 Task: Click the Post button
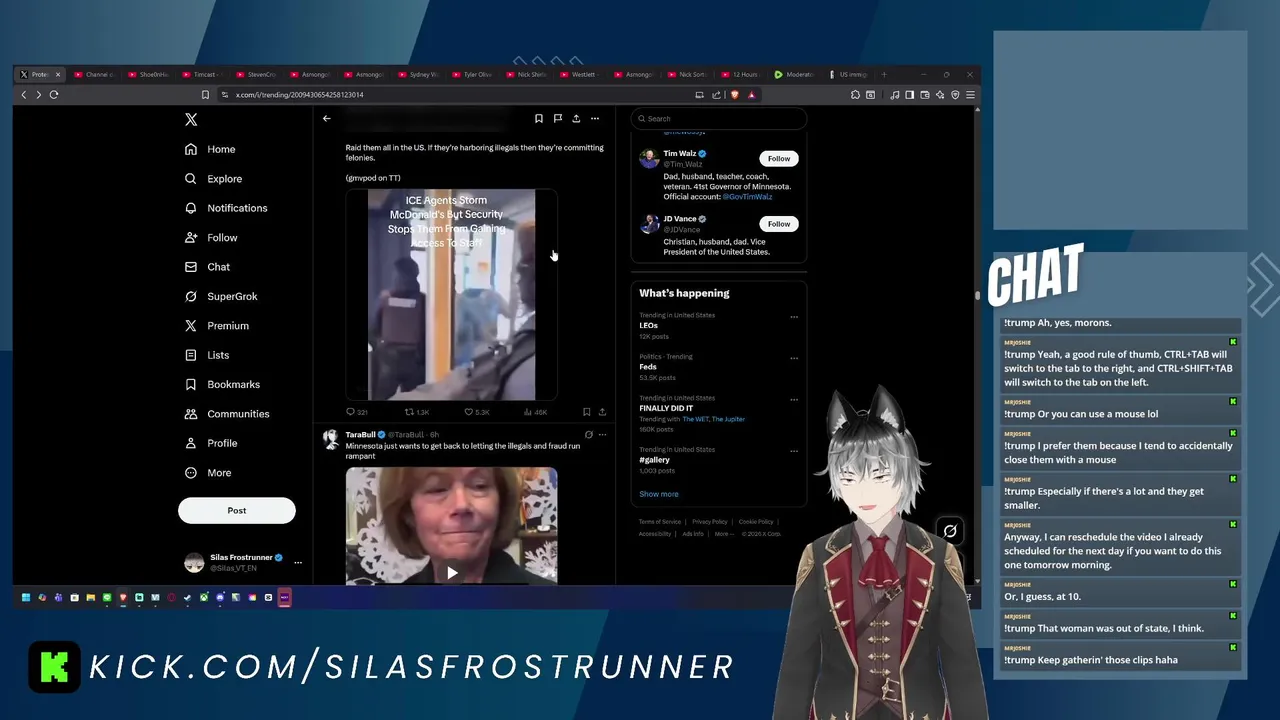(237, 510)
